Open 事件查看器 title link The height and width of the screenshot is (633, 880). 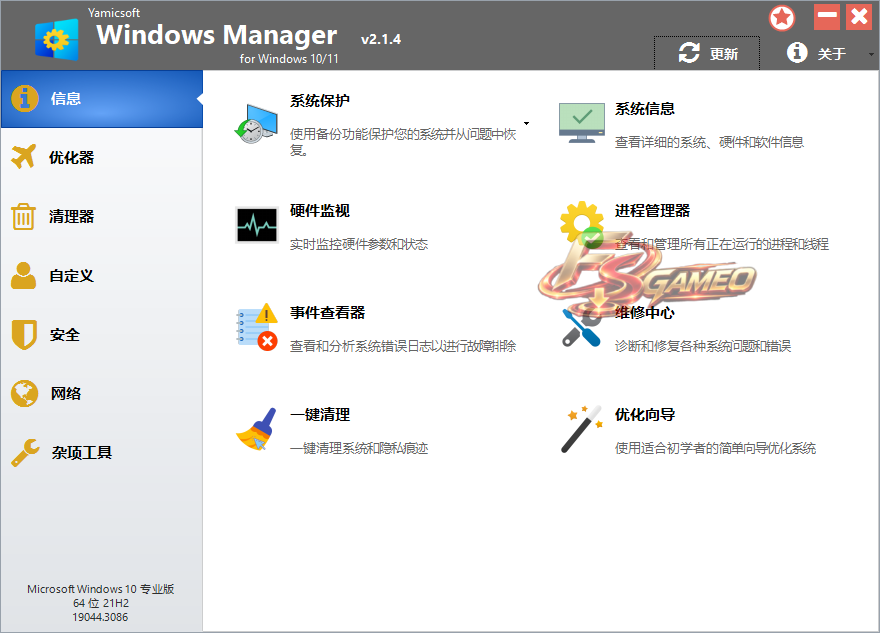[327, 313]
